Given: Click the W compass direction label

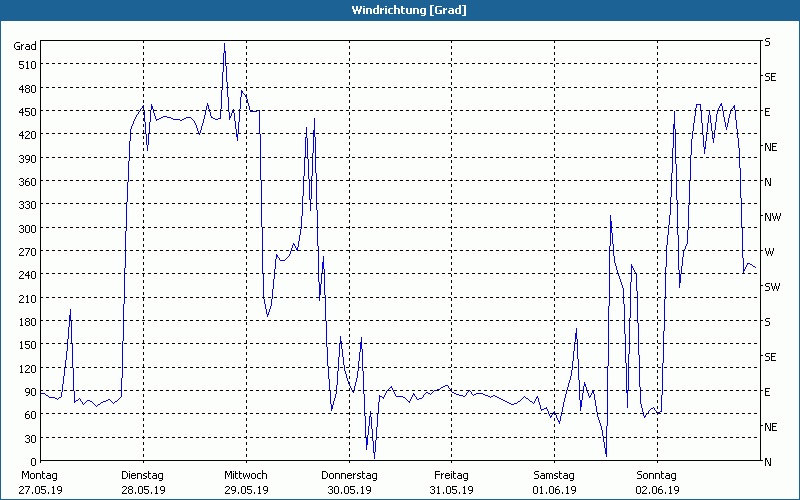Looking at the screenshot, I should [x=768, y=252].
